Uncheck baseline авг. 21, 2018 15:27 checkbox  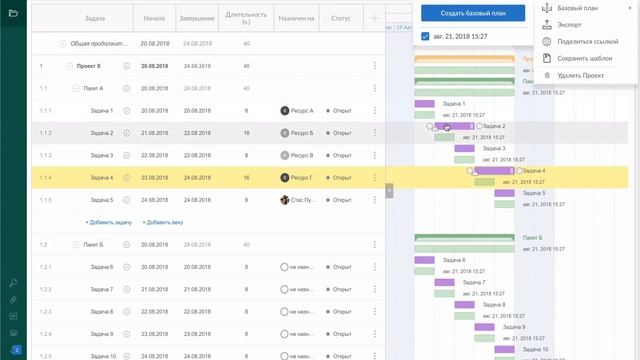coord(425,36)
